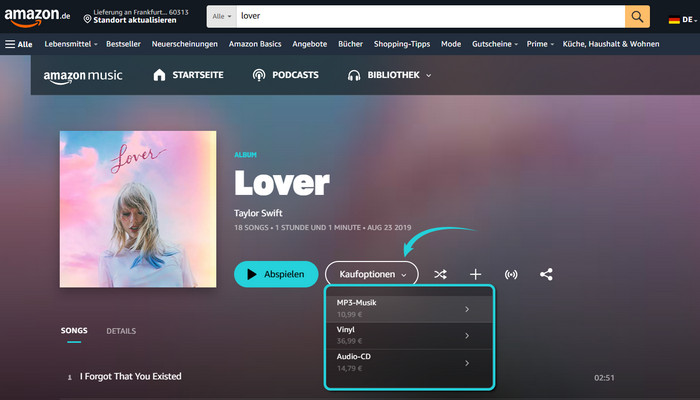Viewport: 700px width, 400px height.
Task: Click into the search field containing lover
Action: click(430, 17)
